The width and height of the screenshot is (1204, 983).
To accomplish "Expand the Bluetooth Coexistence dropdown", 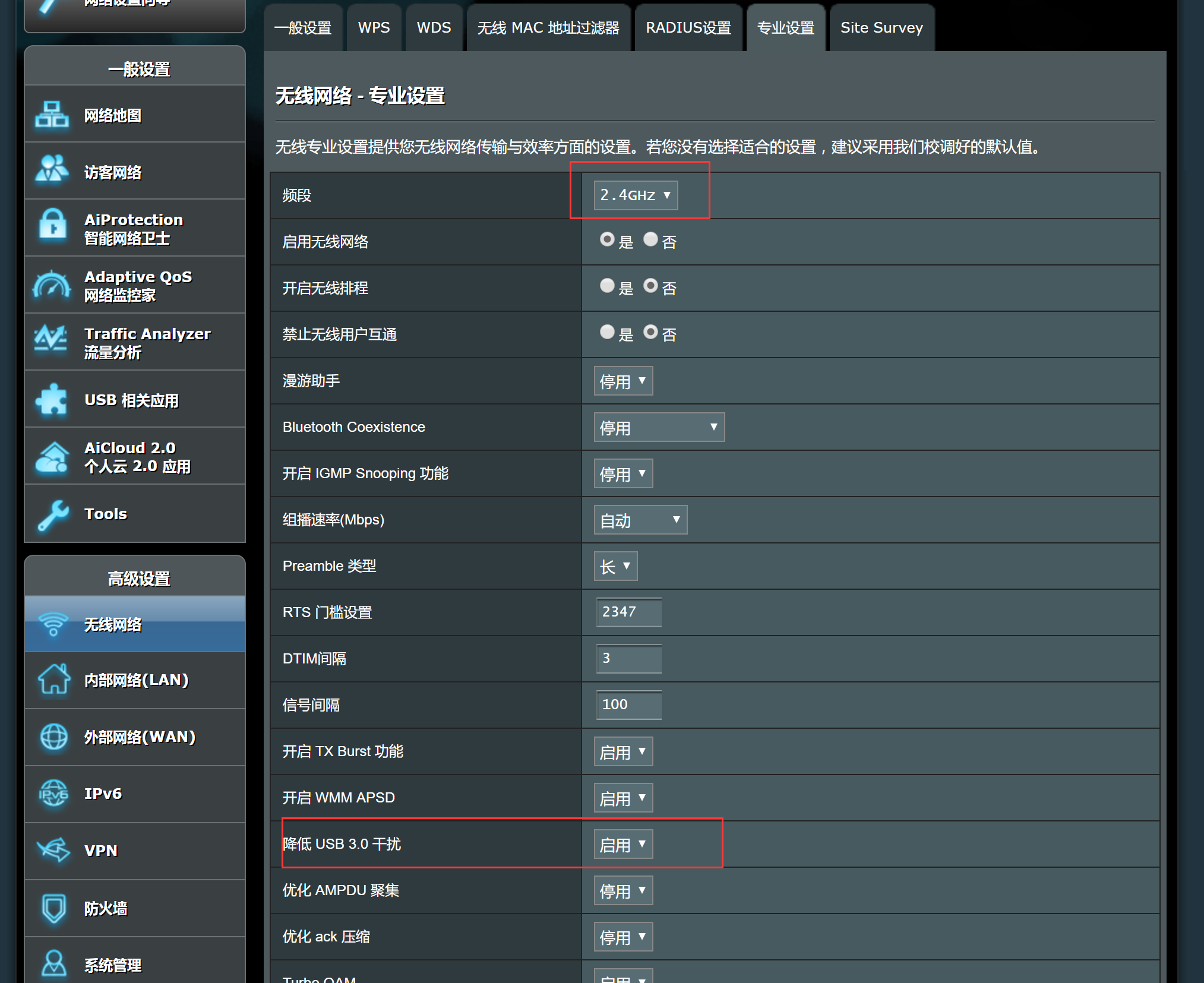I will coord(658,427).
